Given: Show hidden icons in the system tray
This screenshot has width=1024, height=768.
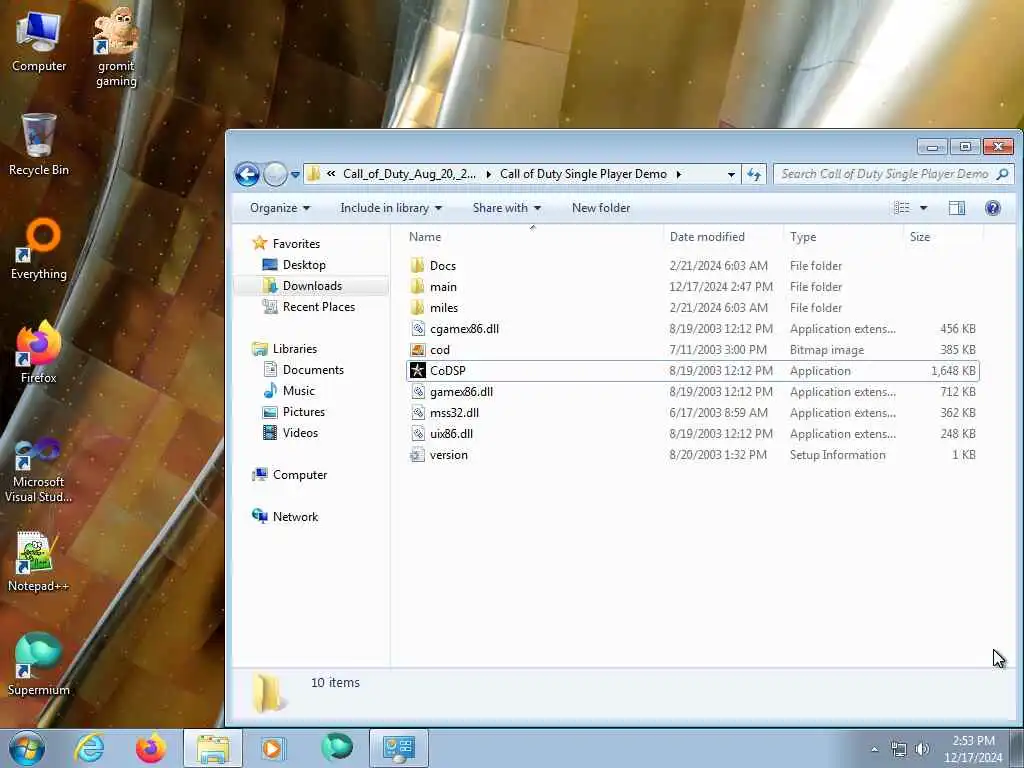Looking at the screenshot, I should coord(874,749).
